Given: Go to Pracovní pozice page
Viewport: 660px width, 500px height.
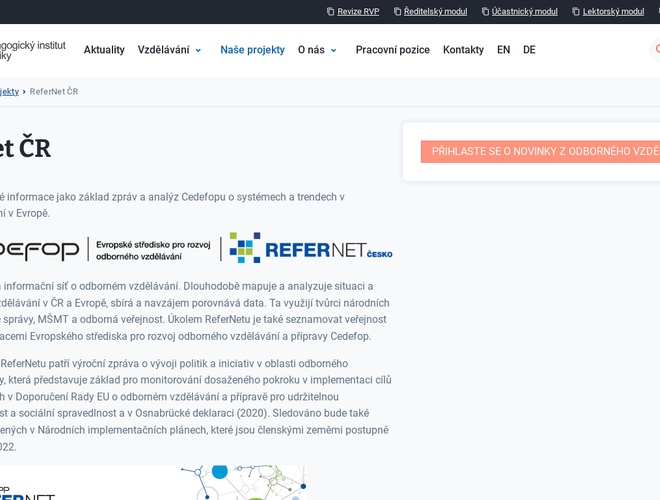Looking at the screenshot, I should [392, 50].
